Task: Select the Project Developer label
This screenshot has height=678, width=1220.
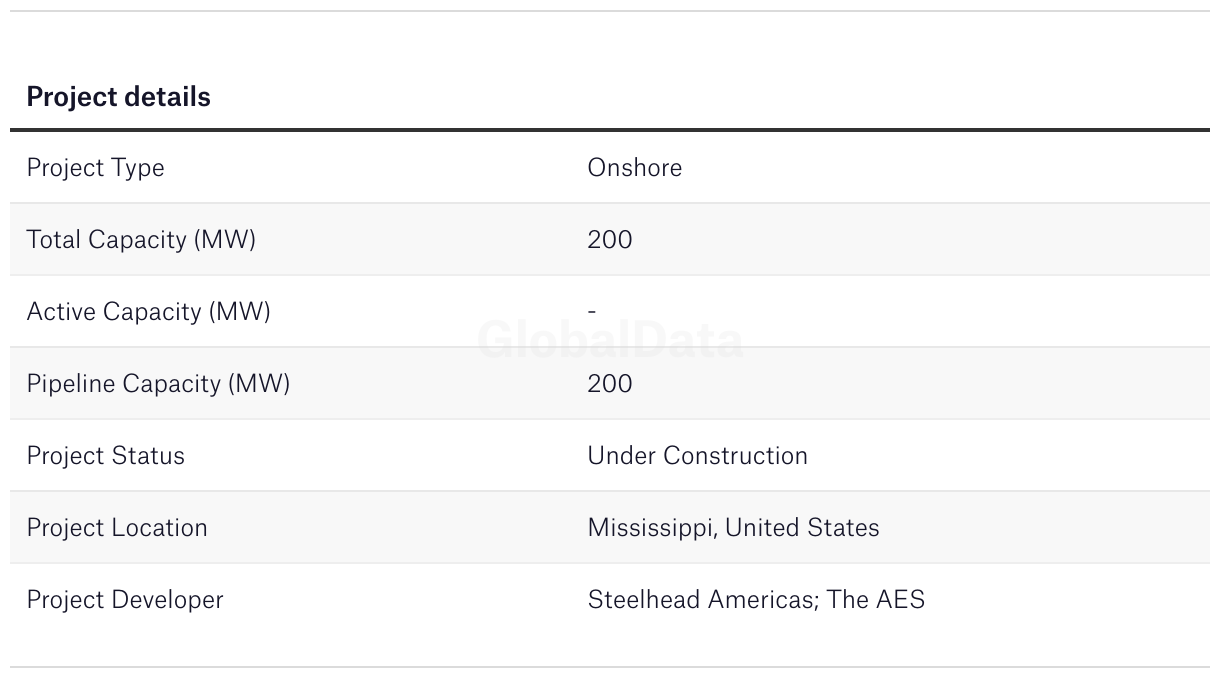Action: coord(125,600)
